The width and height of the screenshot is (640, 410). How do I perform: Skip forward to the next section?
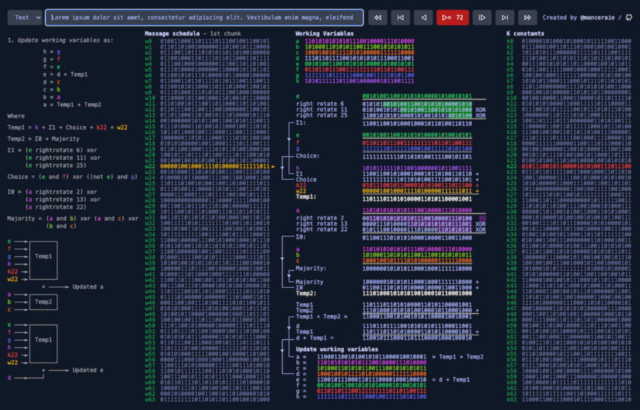pyautogui.click(x=505, y=18)
